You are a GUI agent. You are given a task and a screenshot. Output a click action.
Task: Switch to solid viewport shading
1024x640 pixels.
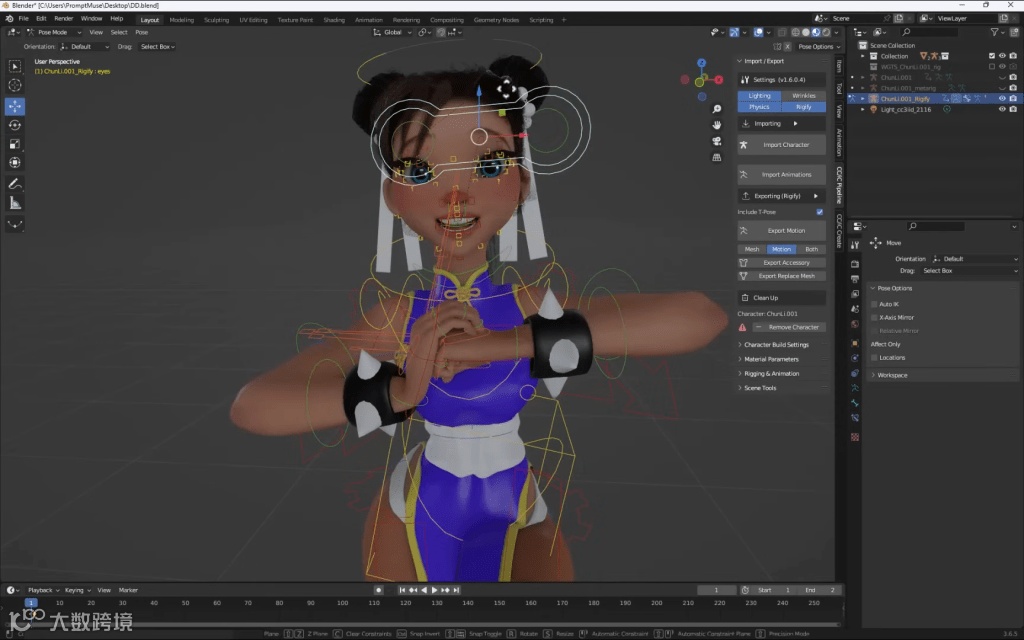pyautogui.click(x=806, y=32)
